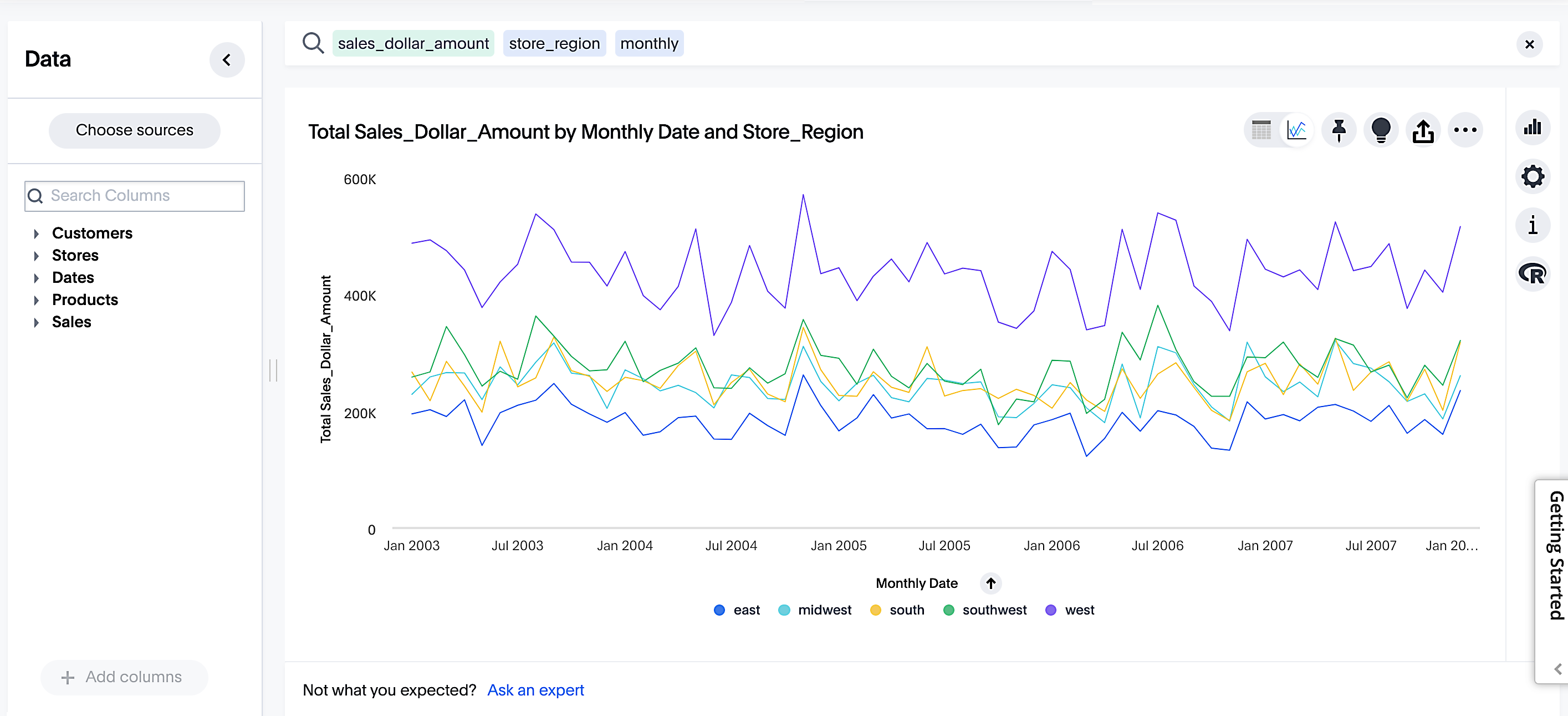Open chart type selection panel
The width and height of the screenshot is (1568, 716).
(x=1533, y=128)
